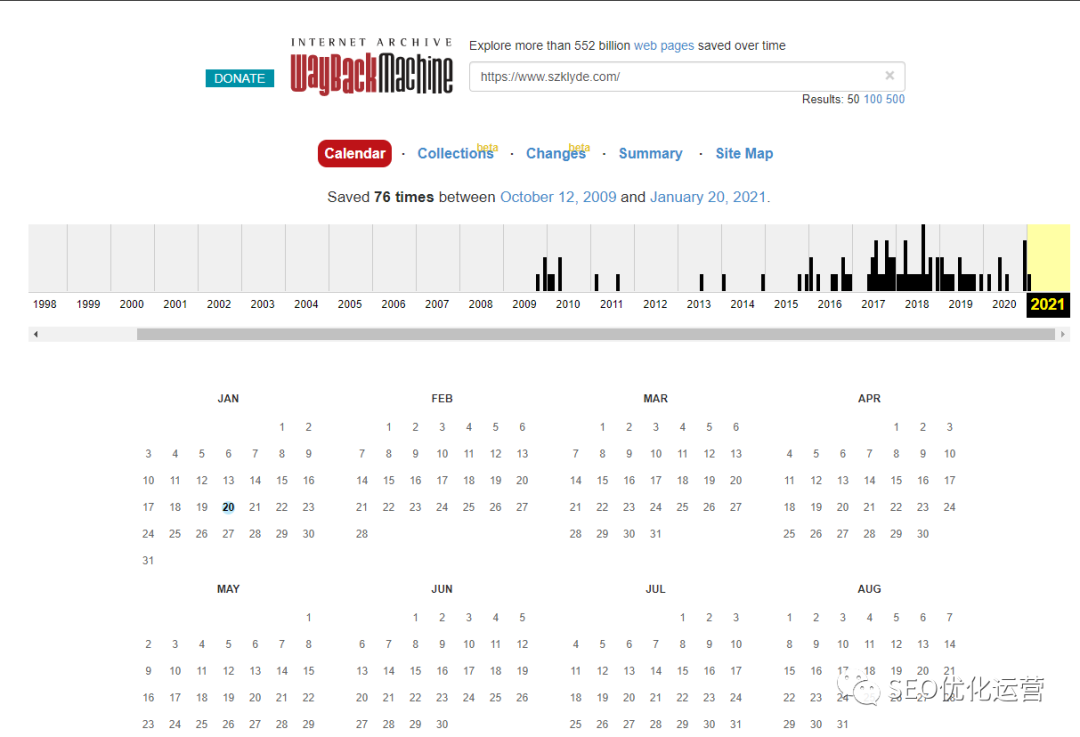This screenshot has height=737, width=1080.
Task: Click the timeline scrollbar right arrow
Action: [x=1062, y=334]
